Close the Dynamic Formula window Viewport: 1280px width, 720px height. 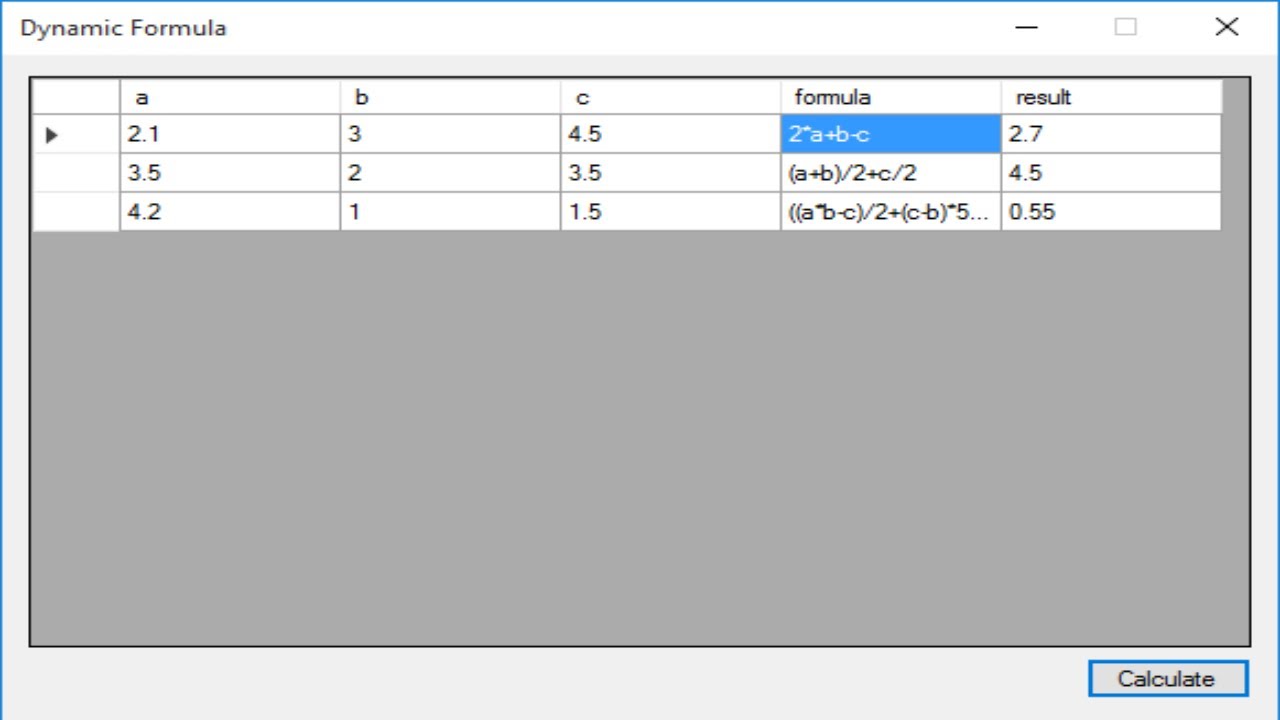[1227, 27]
